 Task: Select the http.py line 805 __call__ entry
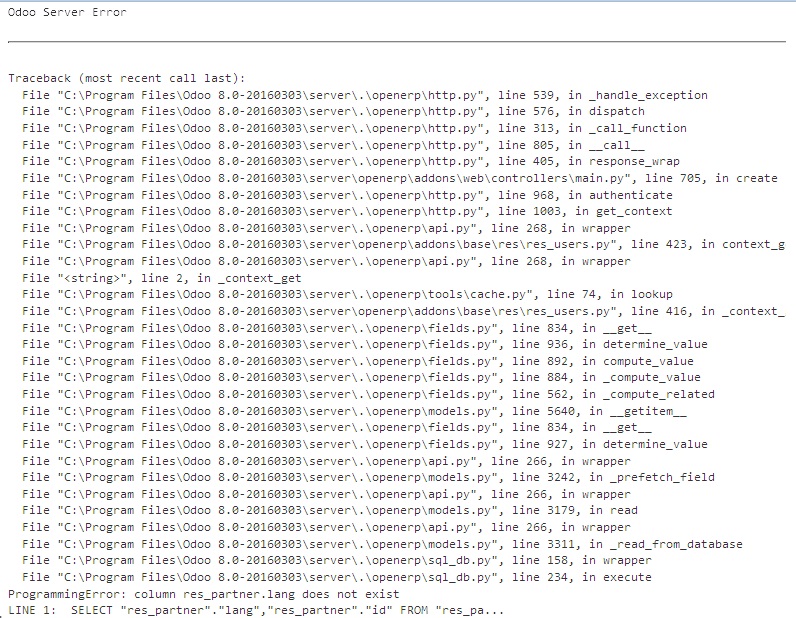[x=333, y=145]
